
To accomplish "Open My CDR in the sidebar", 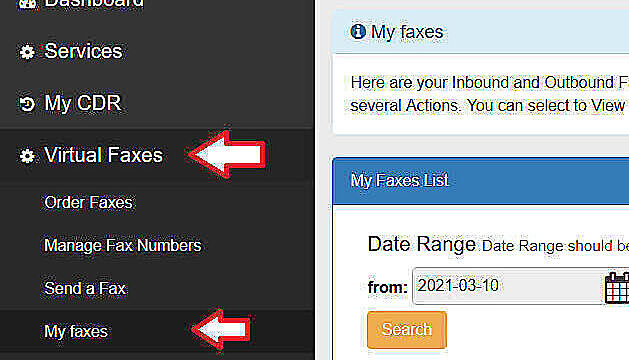I will coord(82,103).
